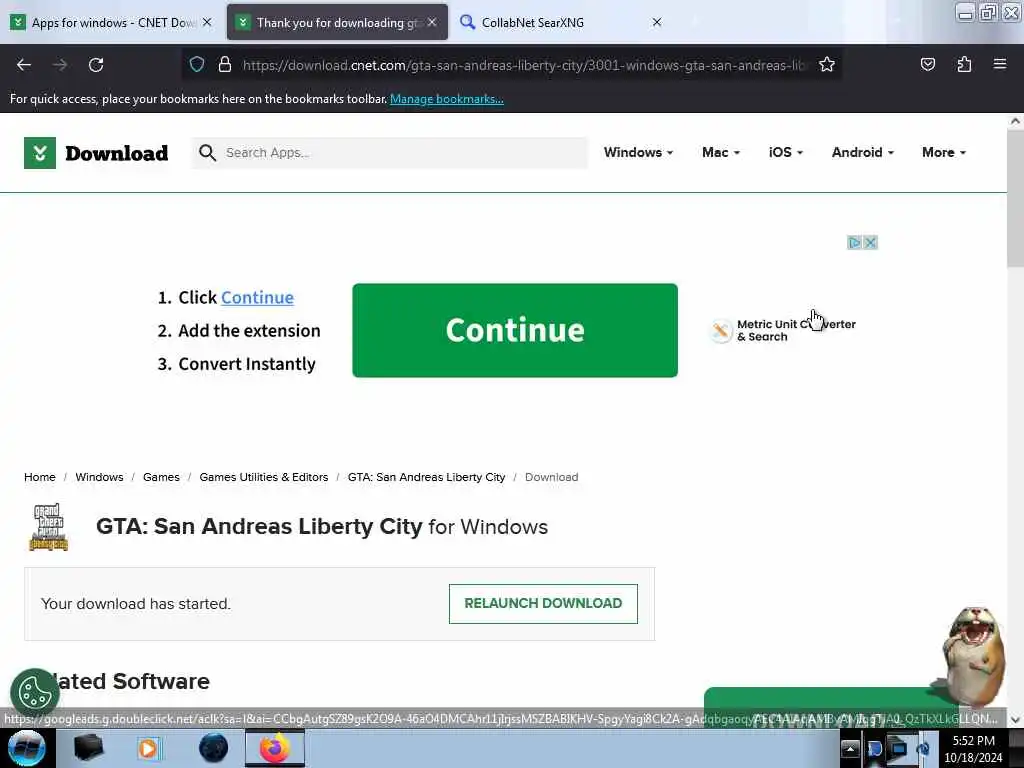Click the forward navigation arrow
This screenshot has height=768, width=1024.
pyautogui.click(x=60, y=65)
